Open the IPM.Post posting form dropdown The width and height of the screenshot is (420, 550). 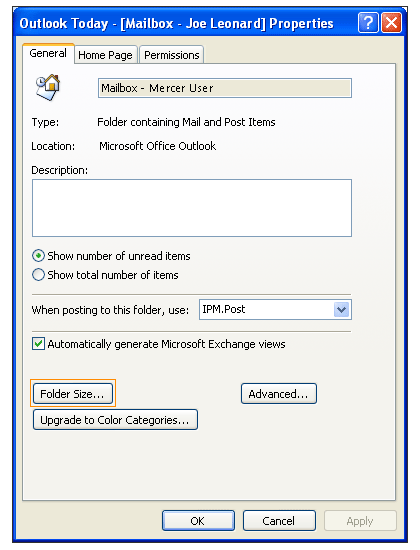341,309
